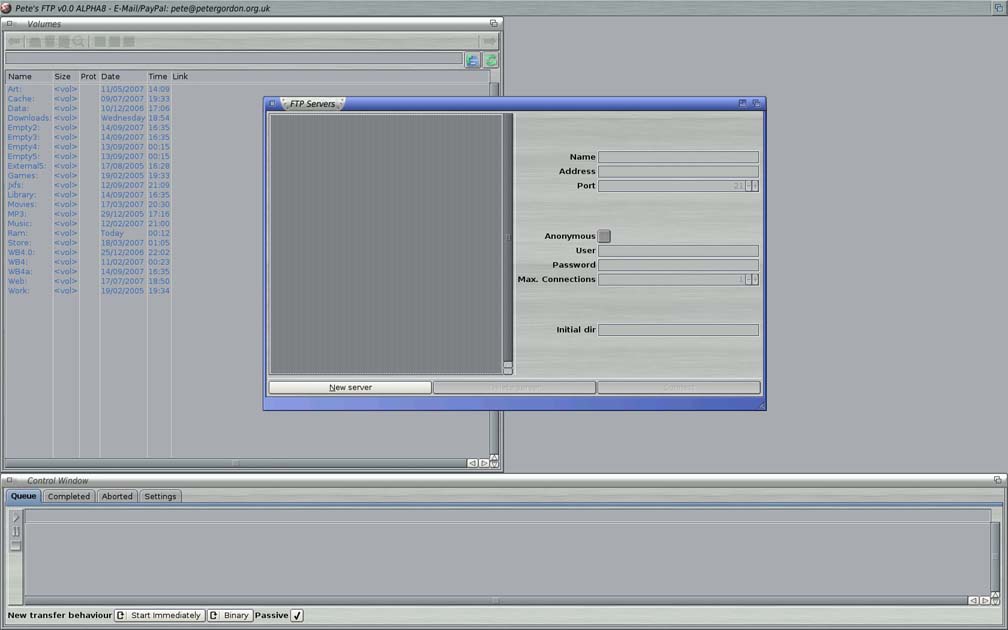Select the Aborted tab
Image resolution: width=1008 pixels, height=630 pixels.
pyautogui.click(x=117, y=496)
